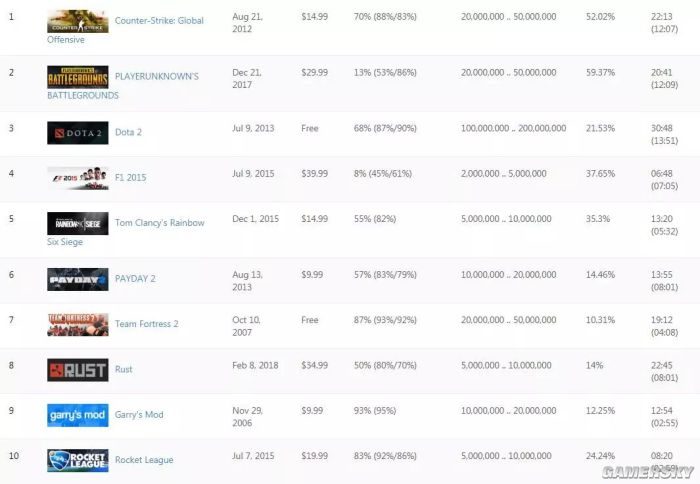The width and height of the screenshot is (700, 484).
Task: Open the F1 2015 game thumbnail
Action: point(78,178)
